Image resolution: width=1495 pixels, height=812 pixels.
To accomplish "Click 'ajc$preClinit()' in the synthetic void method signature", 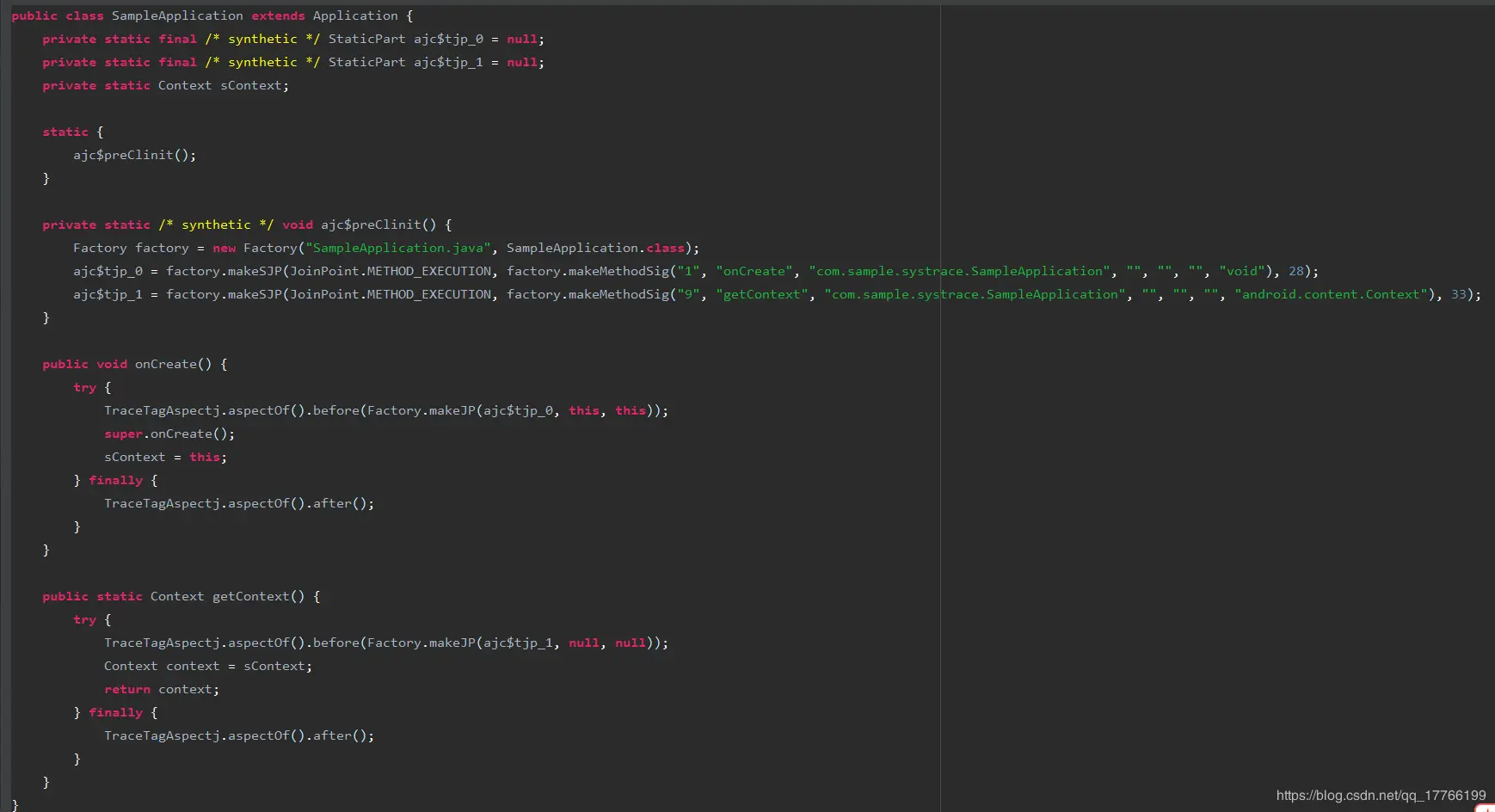I will click(x=378, y=225).
